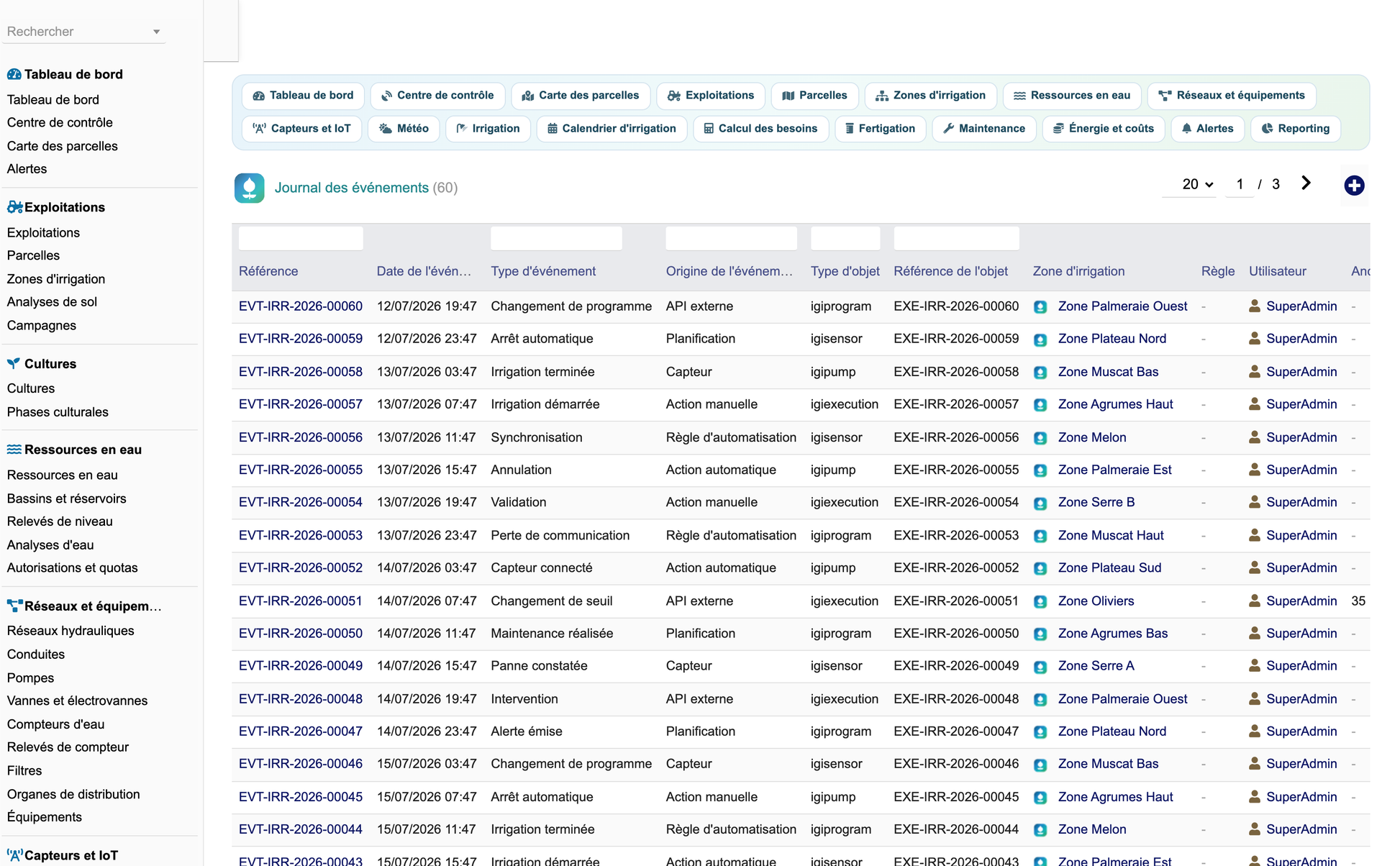This screenshot has height=866, width=1400.
Task: Open Vannes et électrovannes in sidebar
Action: pos(77,701)
